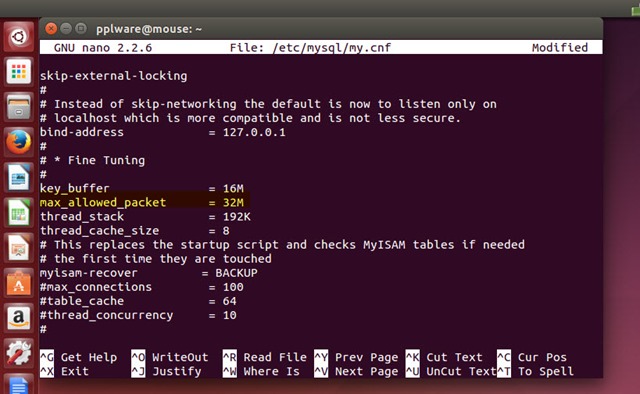Screen dimensions: 640x394
Task: Click the ^U UnCut Text shortcut
Action: click(x=451, y=372)
